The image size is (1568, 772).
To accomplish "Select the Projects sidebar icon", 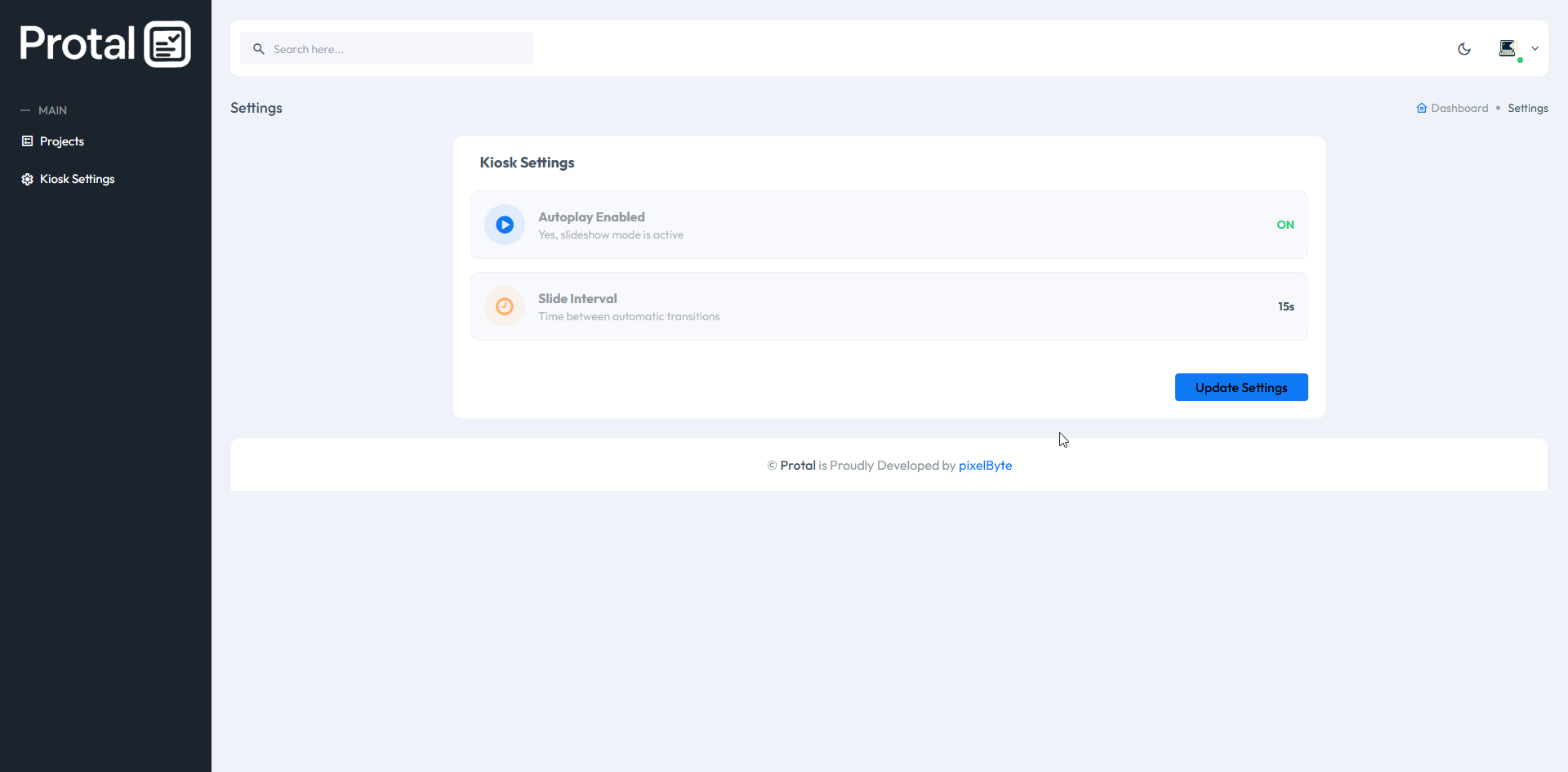I will tap(26, 141).
